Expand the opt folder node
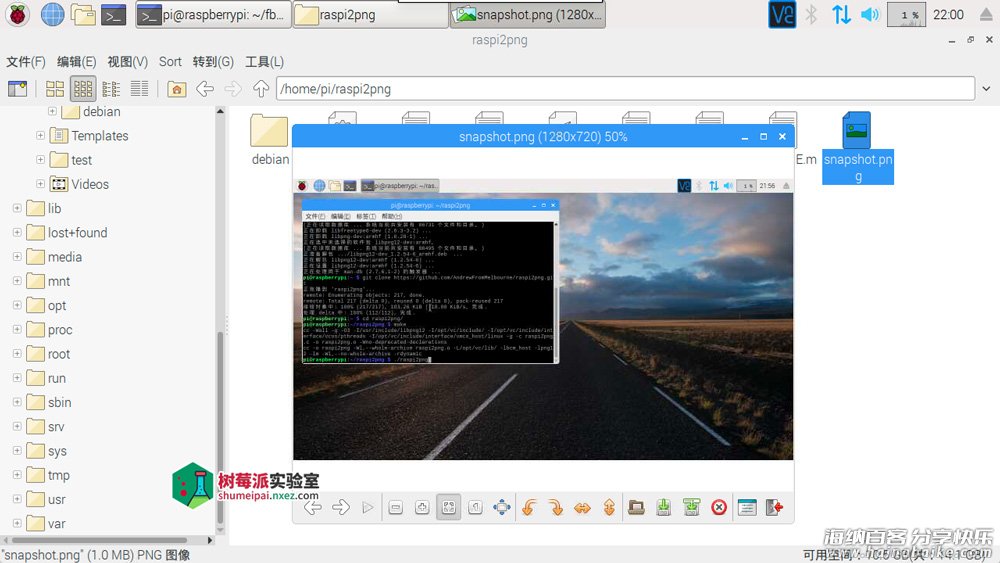Screen dimensions: 1000x563 (x=17, y=305)
